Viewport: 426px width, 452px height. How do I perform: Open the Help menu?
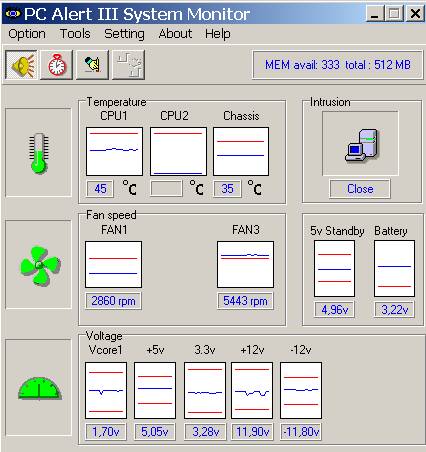pos(218,34)
